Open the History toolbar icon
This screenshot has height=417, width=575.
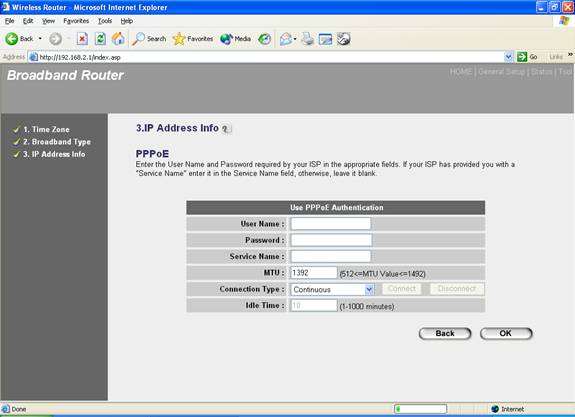click(x=264, y=39)
